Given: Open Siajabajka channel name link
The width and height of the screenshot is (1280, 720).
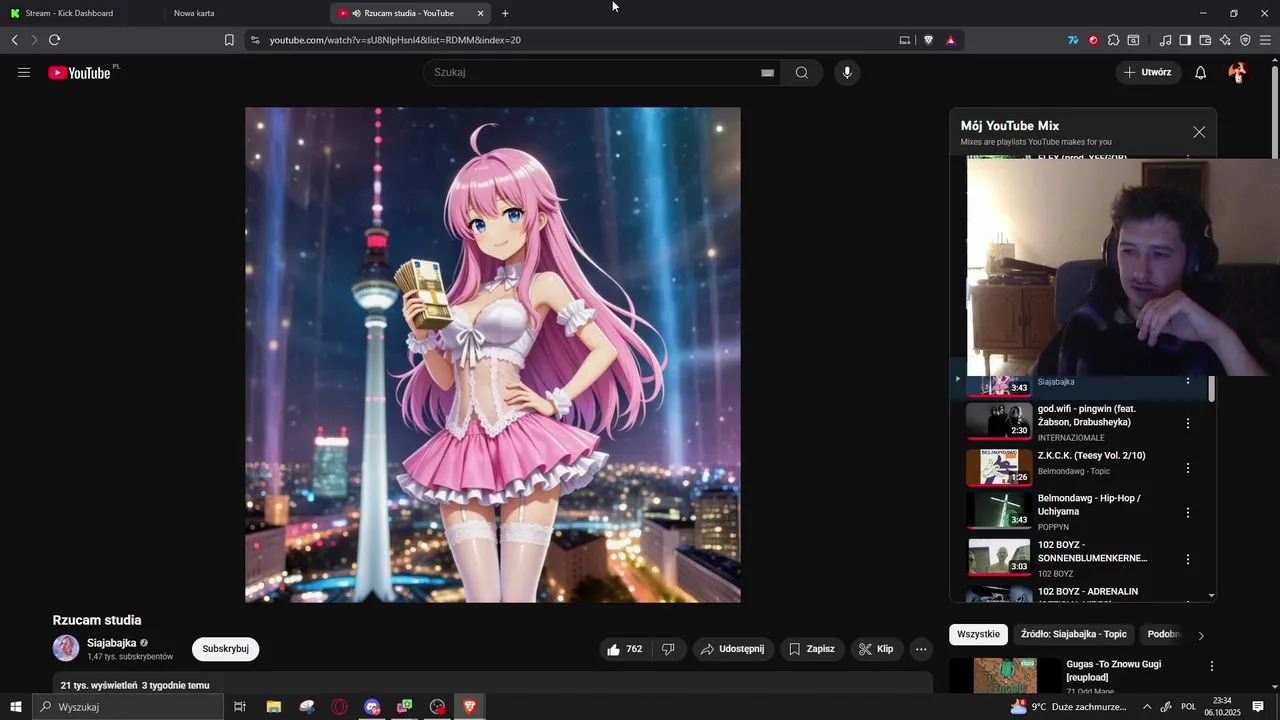Looking at the screenshot, I should pos(111,643).
